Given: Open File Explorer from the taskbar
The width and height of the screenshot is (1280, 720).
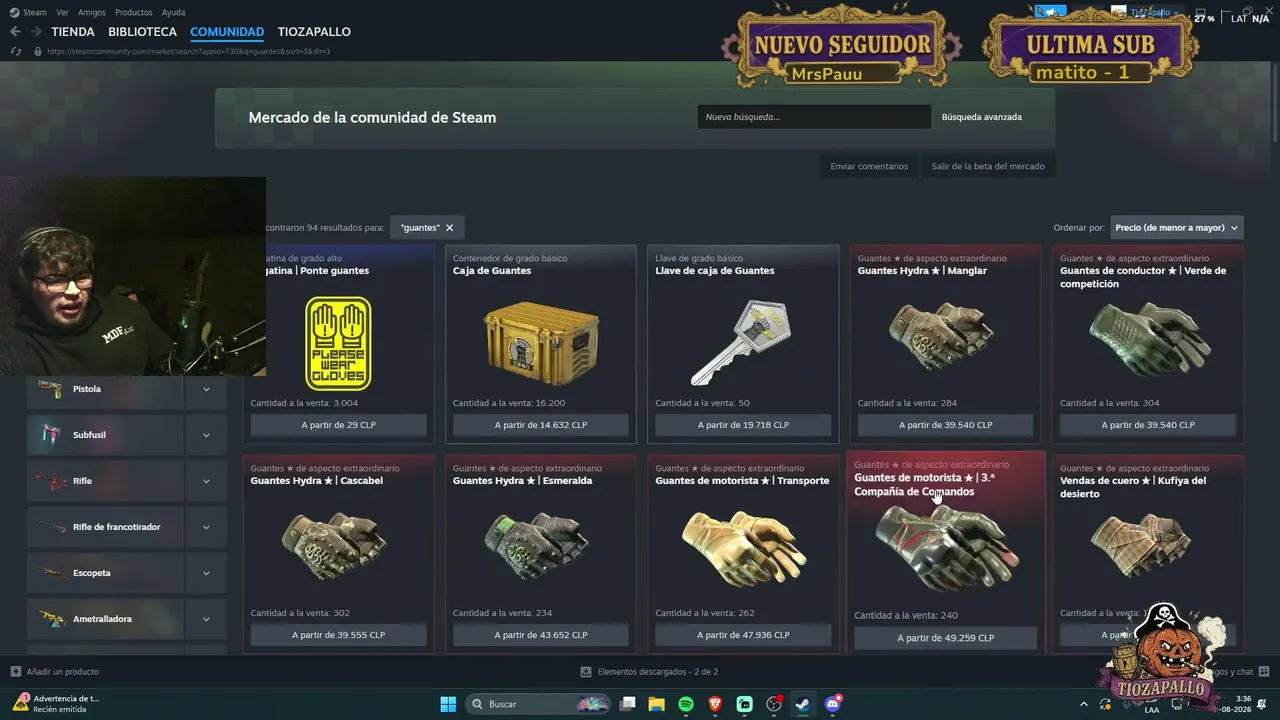Looking at the screenshot, I should tap(657, 704).
